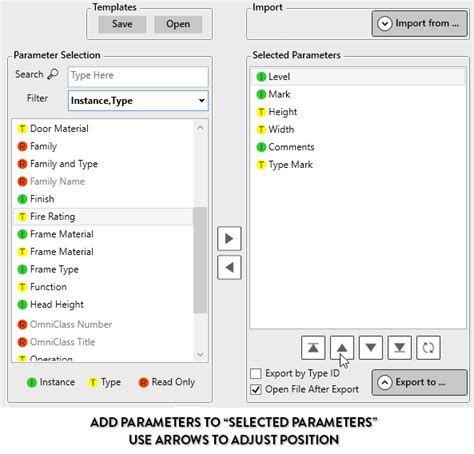Image resolution: width=474 pixels, height=454 pixels.
Task: Click the refresh/reverse order icon button
Action: [x=428, y=348]
